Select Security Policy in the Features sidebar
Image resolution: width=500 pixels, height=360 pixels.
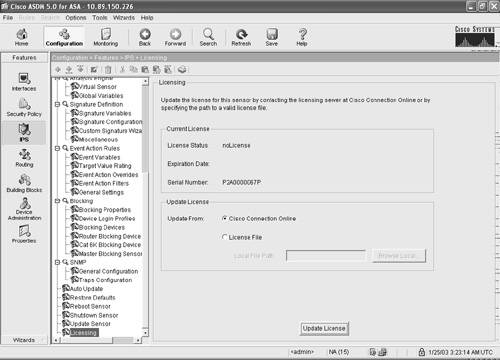pyautogui.click(x=24, y=107)
